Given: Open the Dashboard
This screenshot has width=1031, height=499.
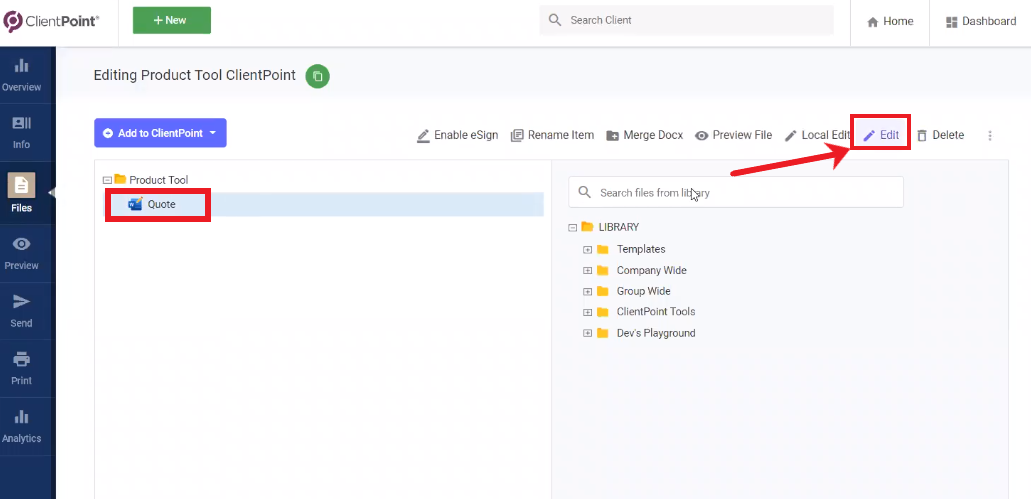Looking at the screenshot, I should 980,22.
